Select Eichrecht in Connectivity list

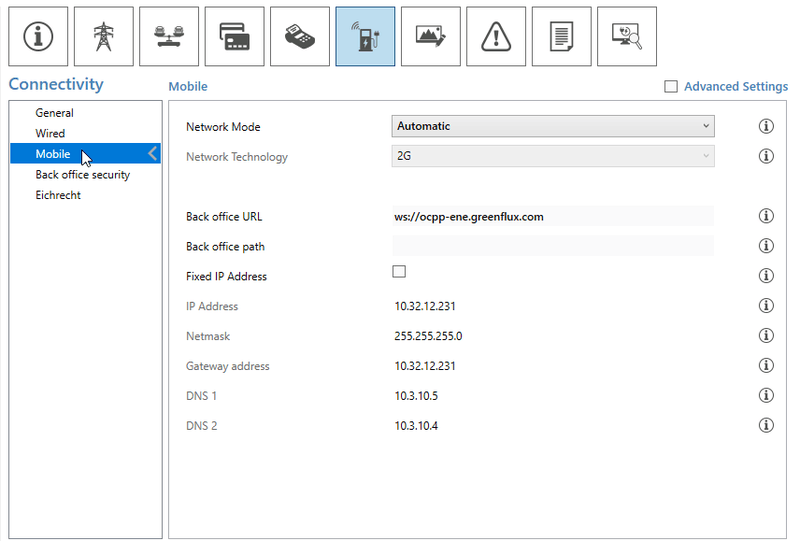tap(85, 195)
